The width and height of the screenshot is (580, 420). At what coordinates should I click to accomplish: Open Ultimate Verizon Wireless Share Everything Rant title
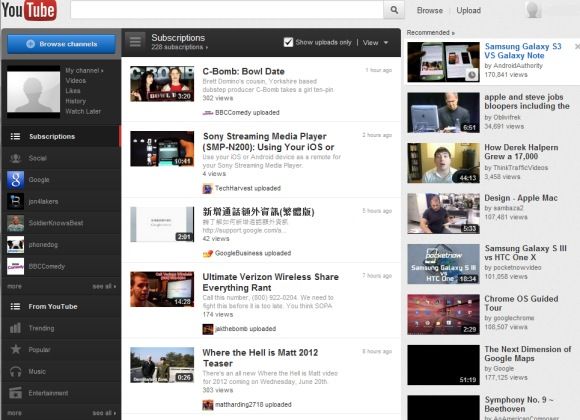click(x=270, y=282)
